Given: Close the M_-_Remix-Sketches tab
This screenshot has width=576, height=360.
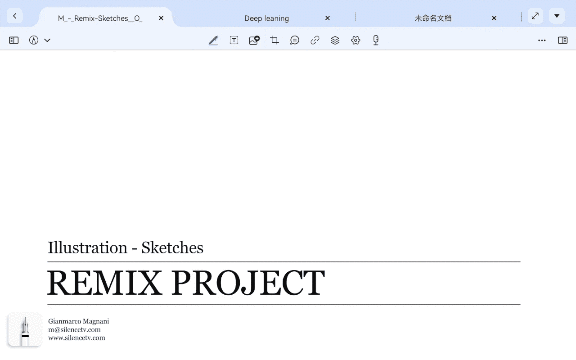Looking at the screenshot, I should 161,18.
